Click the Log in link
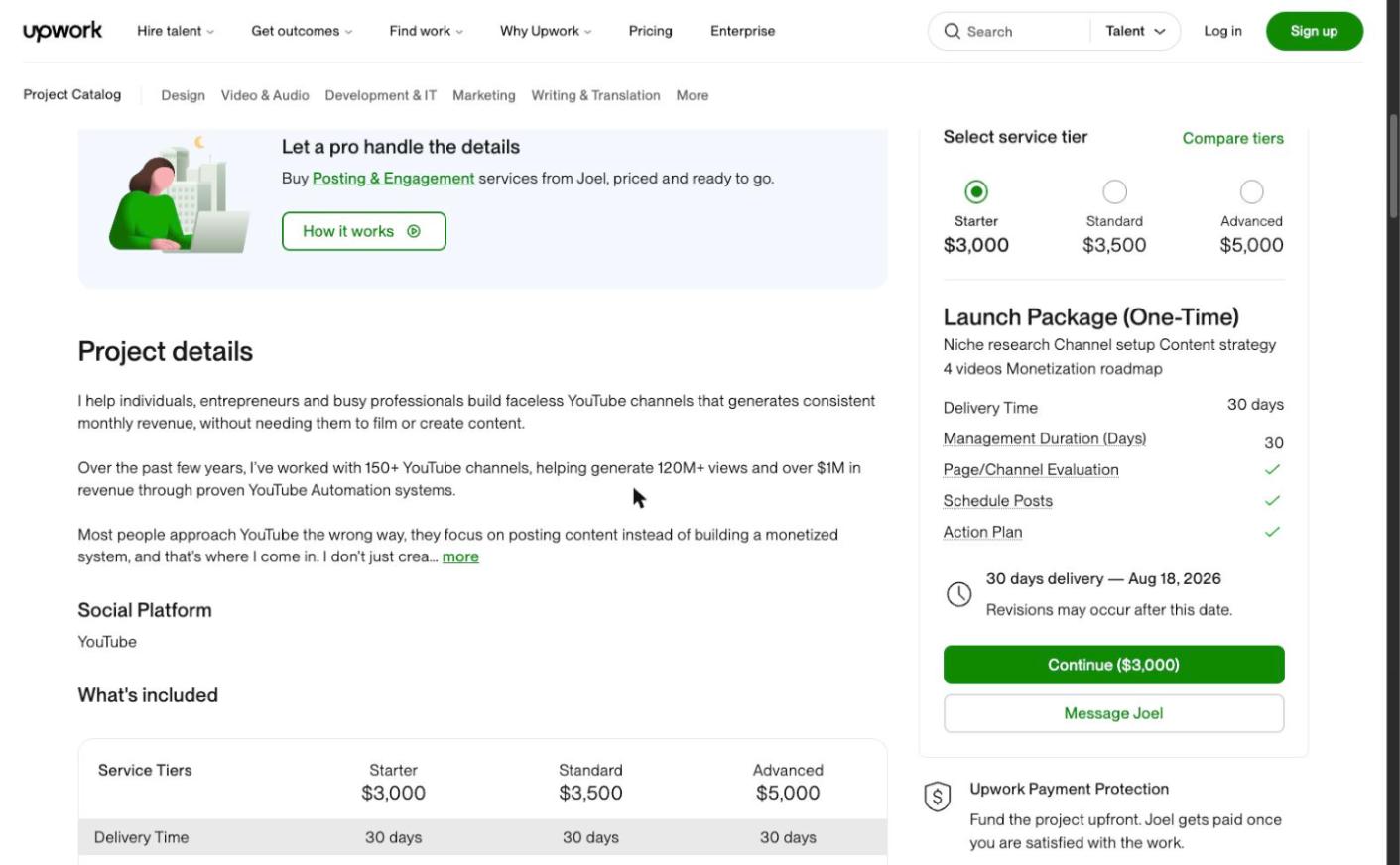 [1222, 31]
